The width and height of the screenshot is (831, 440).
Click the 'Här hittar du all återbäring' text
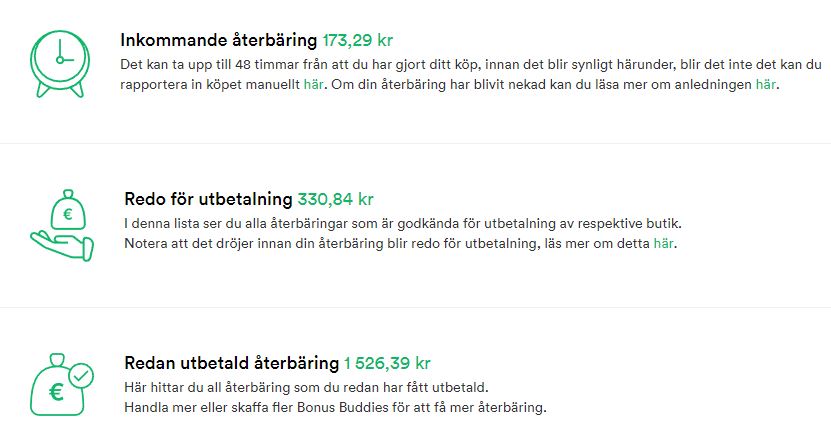(x=306, y=388)
